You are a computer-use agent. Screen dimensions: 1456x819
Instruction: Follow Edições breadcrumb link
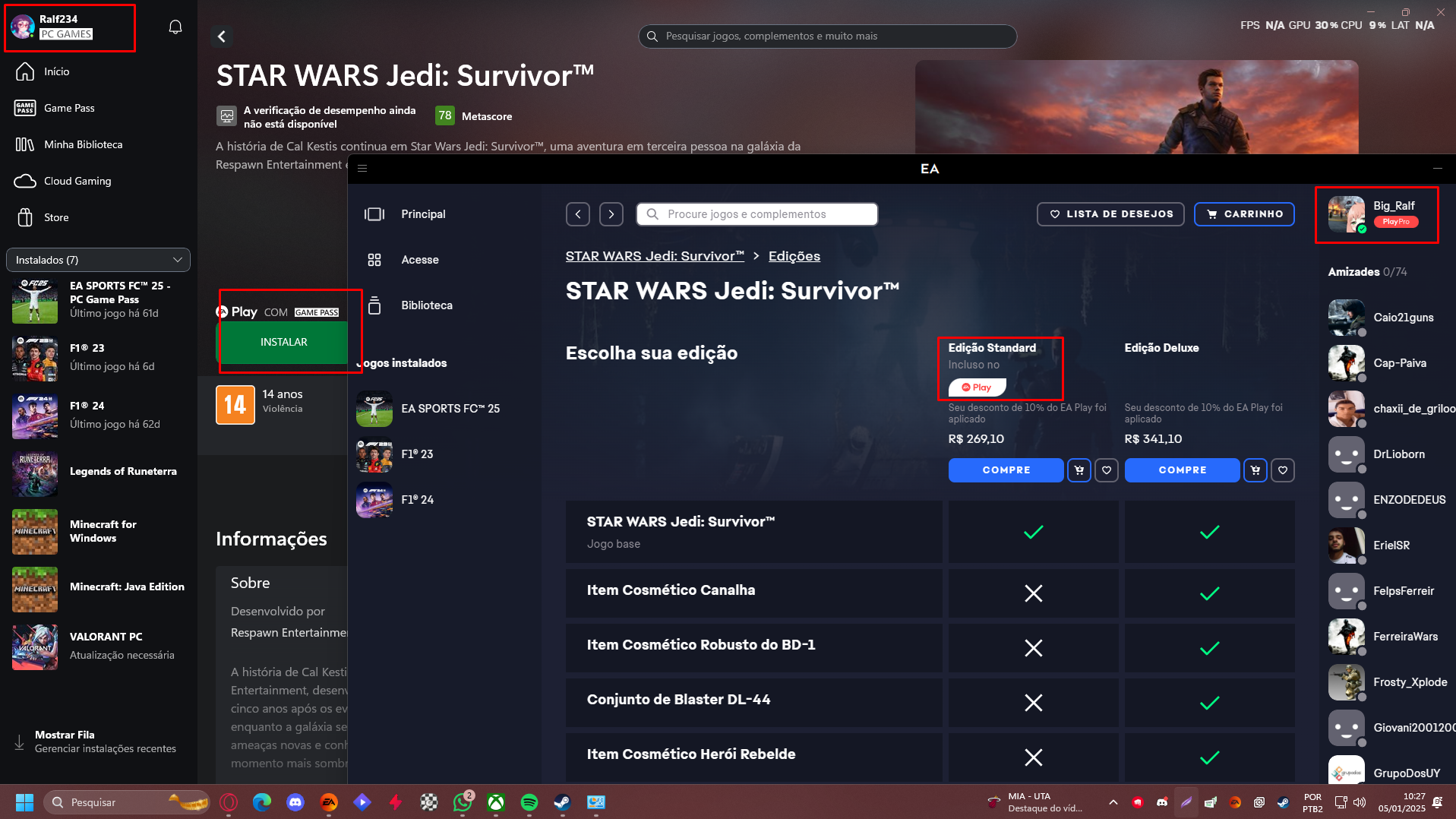point(794,256)
